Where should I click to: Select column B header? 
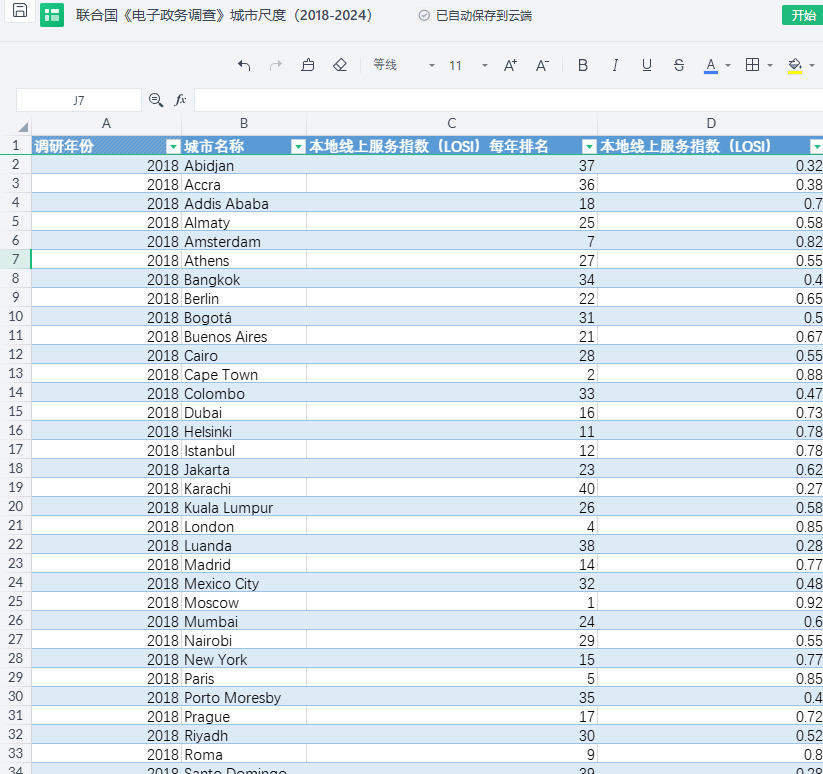(x=244, y=124)
